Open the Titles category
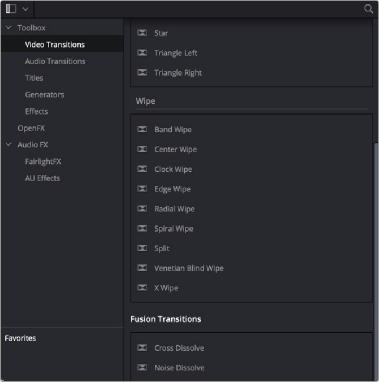 [x=34, y=78]
